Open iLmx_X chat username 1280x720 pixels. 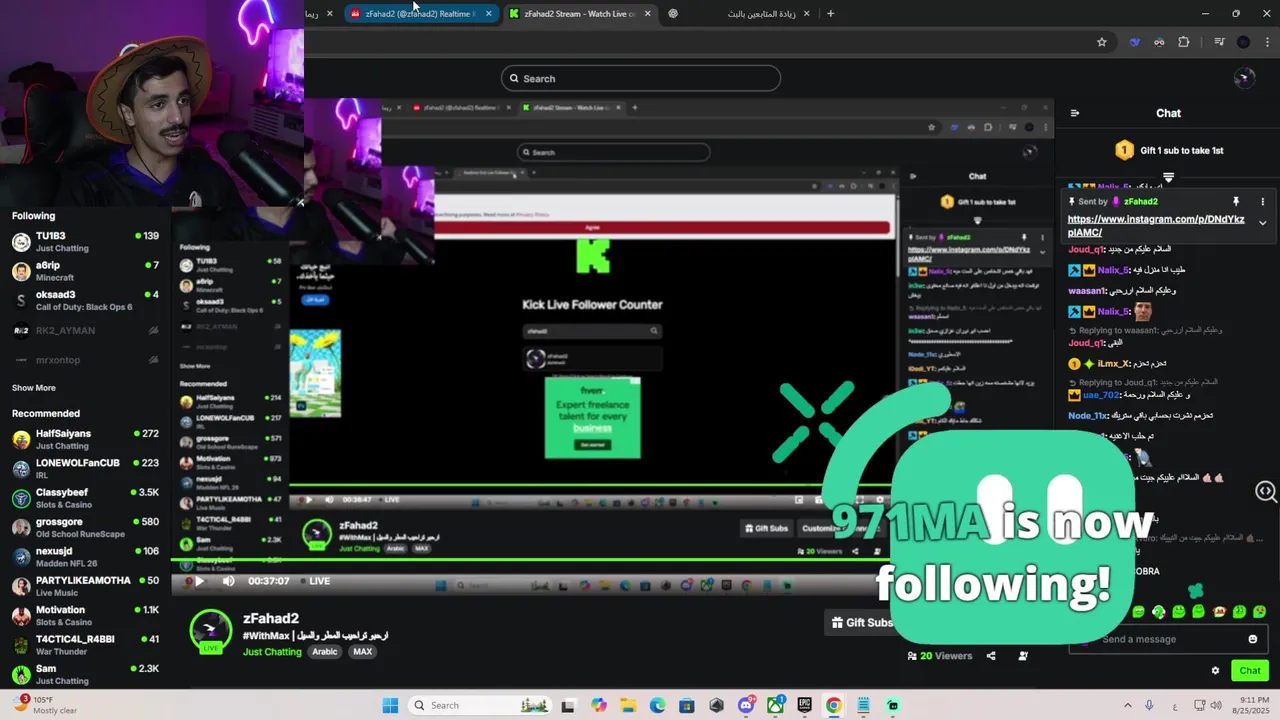tap(1113, 364)
